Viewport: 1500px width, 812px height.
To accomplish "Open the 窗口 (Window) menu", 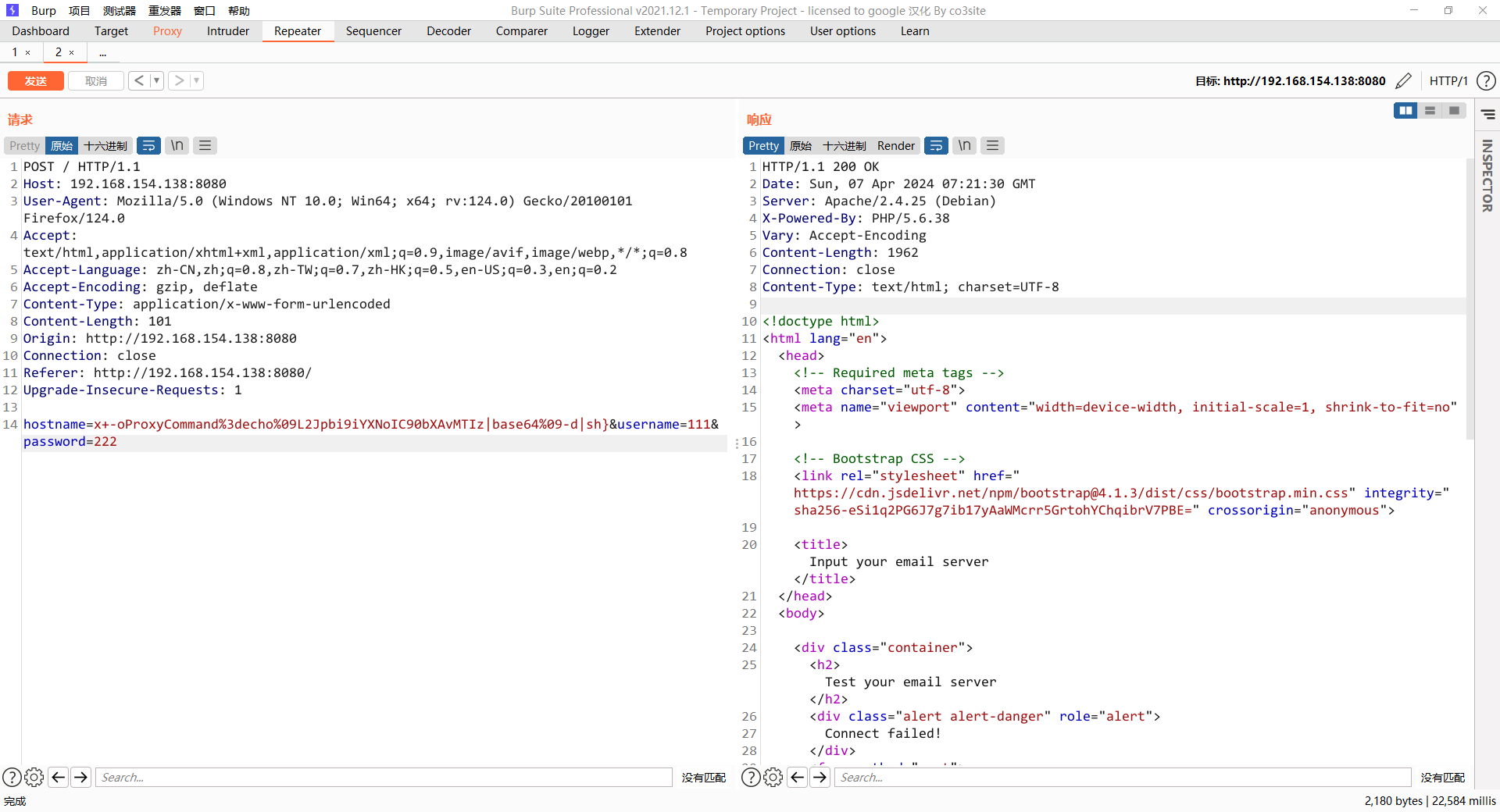I will [205, 11].
